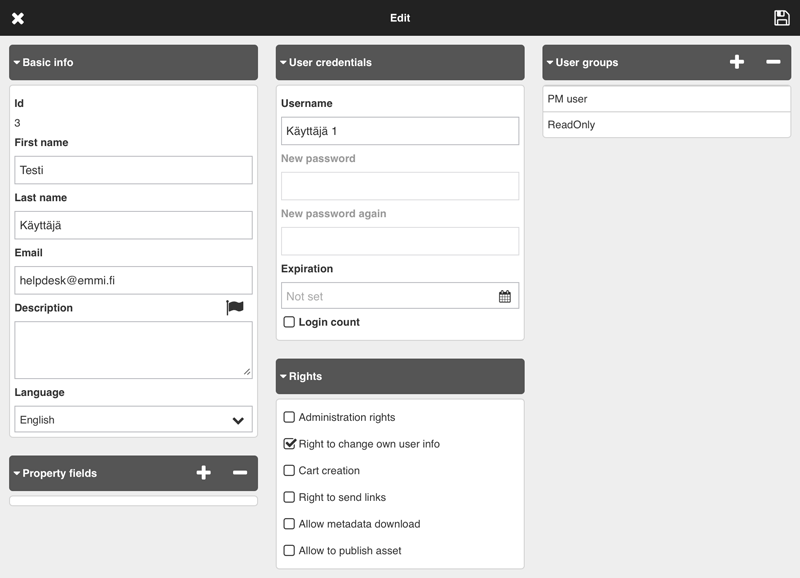800x578 pixels.
Task: Click the flag icon beside Description
Action: click(x=235, y=308)
